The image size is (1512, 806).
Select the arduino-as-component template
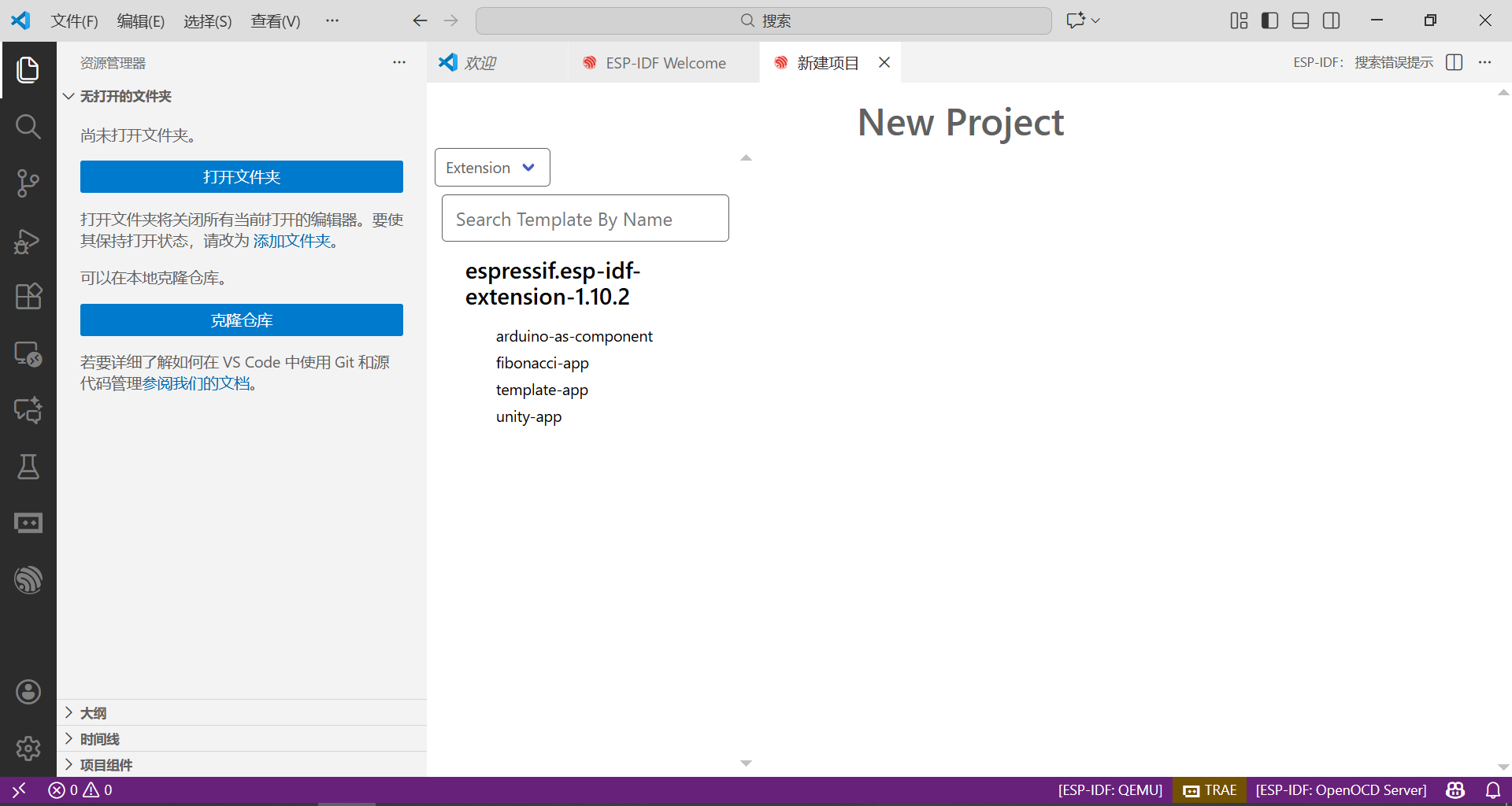(574, 336)
